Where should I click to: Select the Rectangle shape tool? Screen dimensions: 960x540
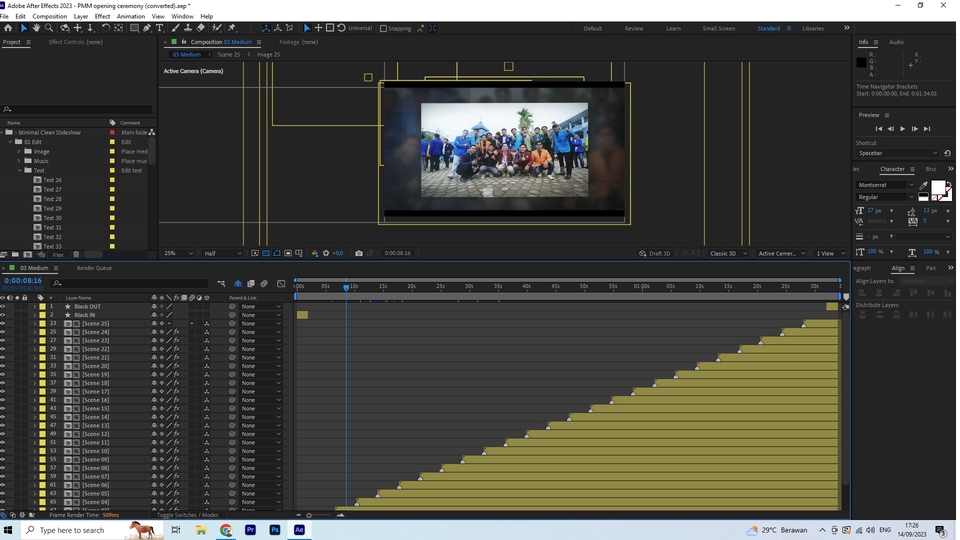click(133, 28)
